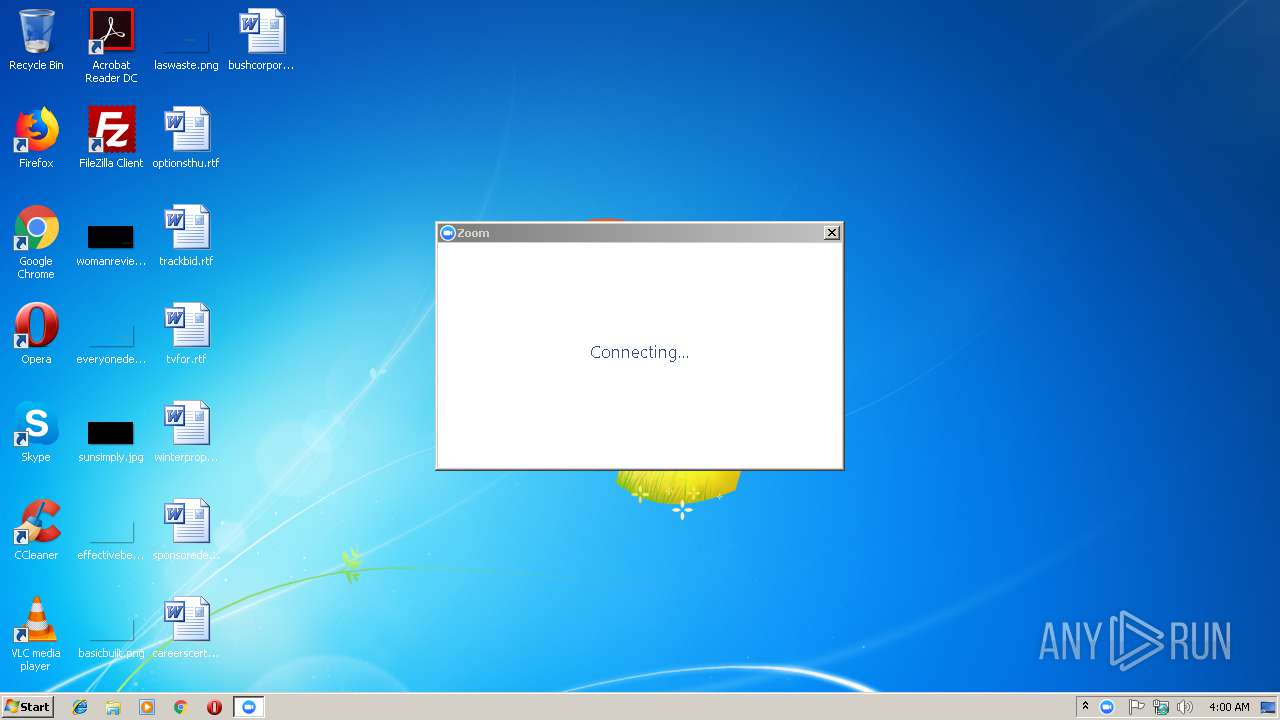The width and height of the screenshot is (1280, 720).
Task: Click the Show Desktop button
Action: click(x=1269, y=707)
